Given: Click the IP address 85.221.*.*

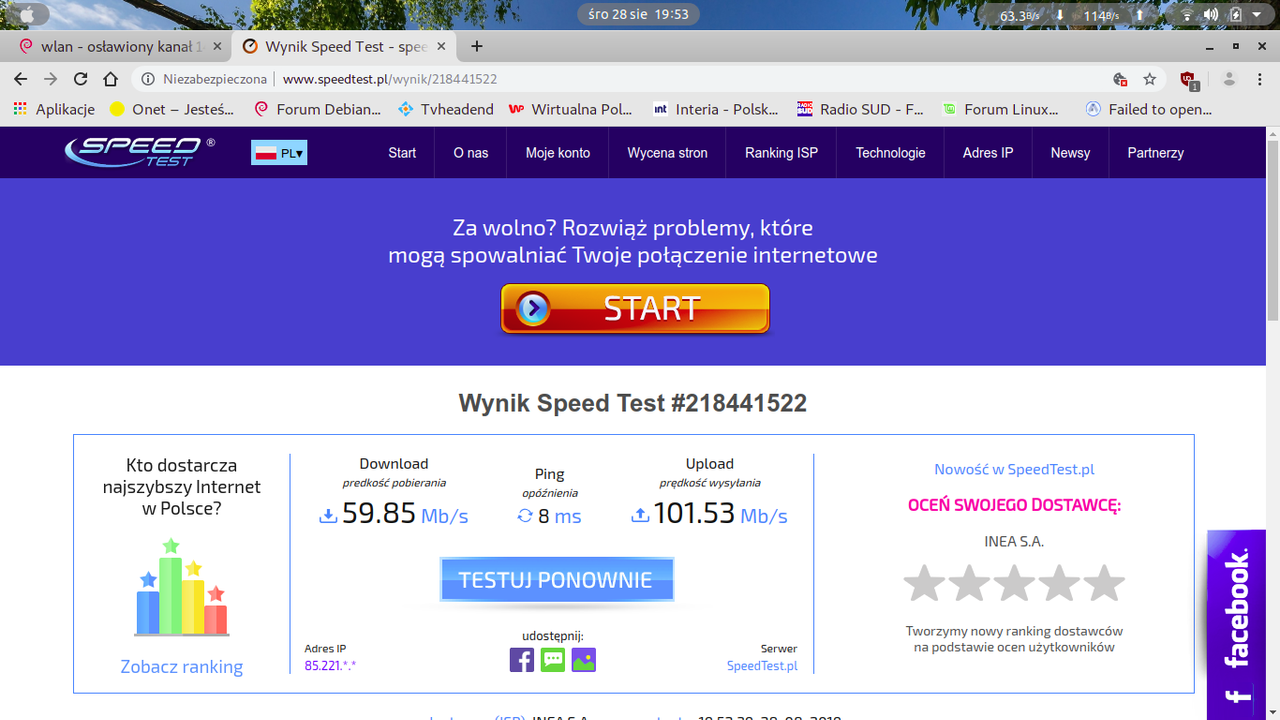Looking at the screenshot, I should (x=330, y=665).
